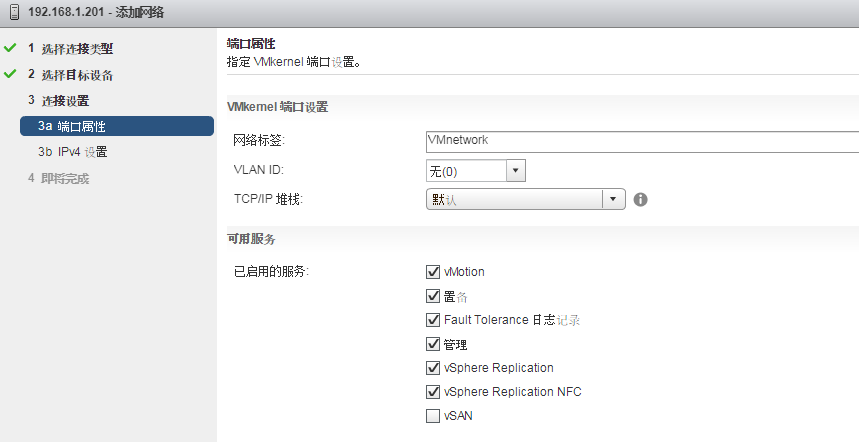Click the 网络标签 VMnetwork text field

[x=642, y=141]
